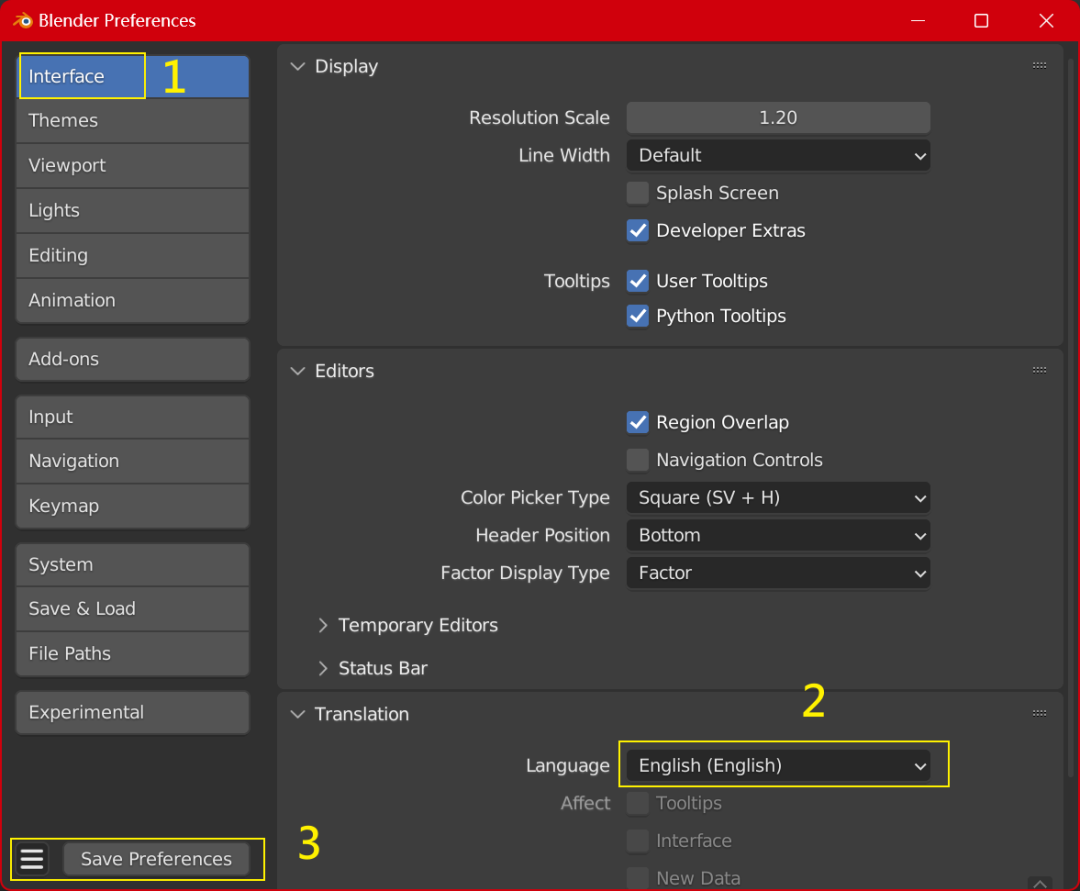
Task: Uncheck Python Tooltips
Action: pos(638,315)
